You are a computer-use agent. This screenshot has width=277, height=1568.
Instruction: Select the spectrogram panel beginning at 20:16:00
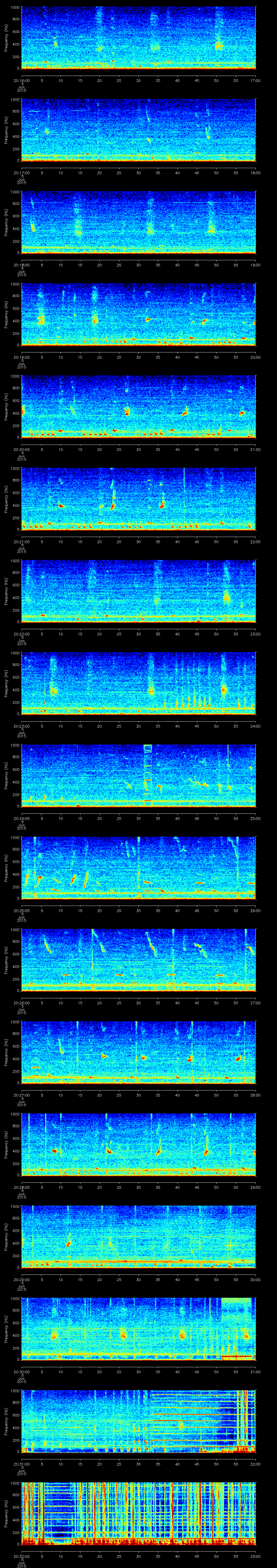pyautogui.click(x=139, y=38)
